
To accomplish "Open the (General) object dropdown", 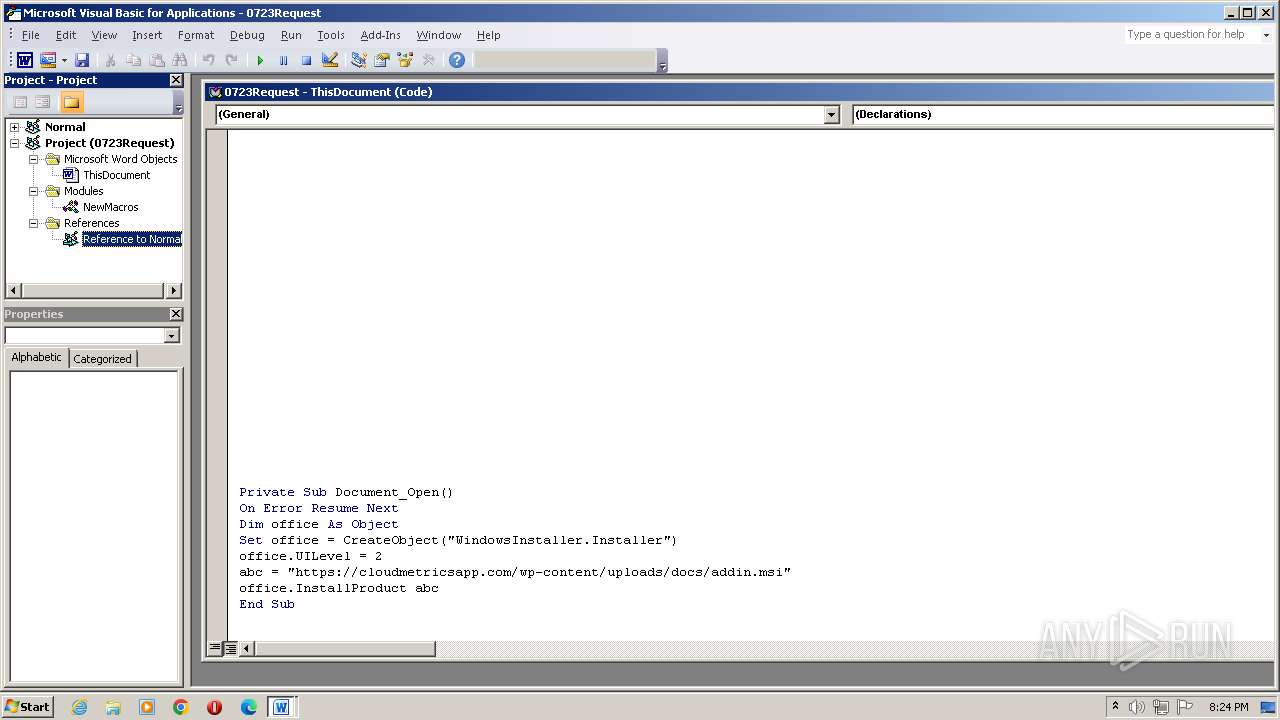I will pyautogui.click(x=831, y=115).
